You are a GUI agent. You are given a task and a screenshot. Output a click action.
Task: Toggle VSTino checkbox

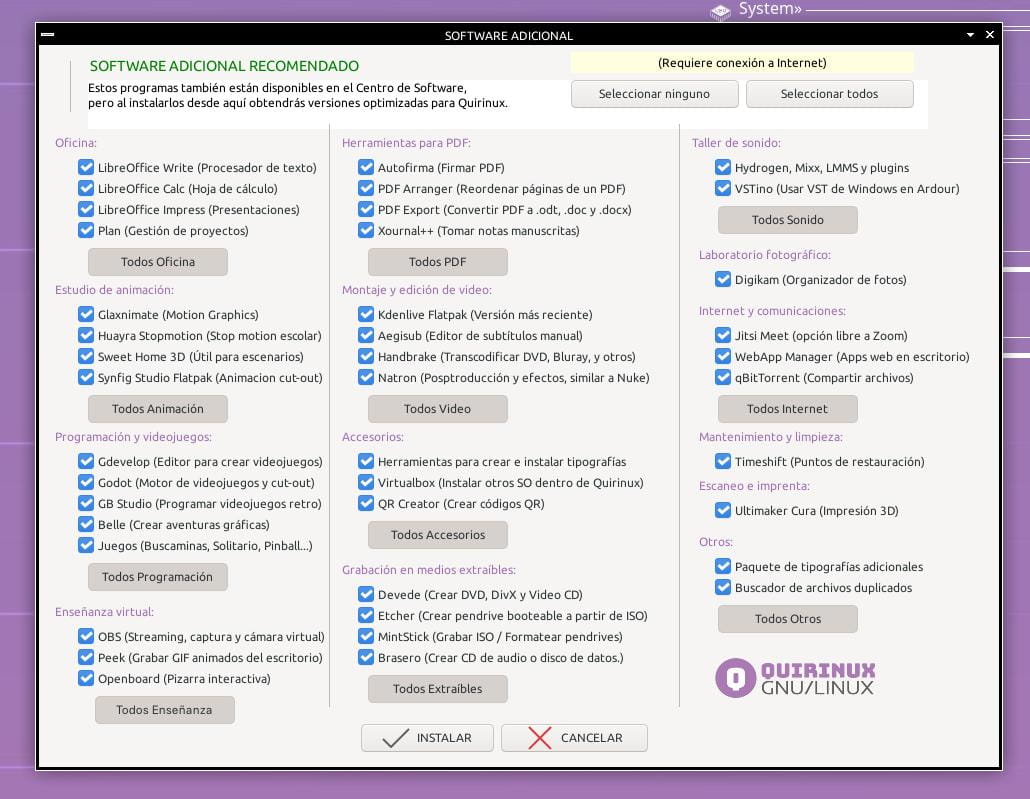tap(723, 188)
